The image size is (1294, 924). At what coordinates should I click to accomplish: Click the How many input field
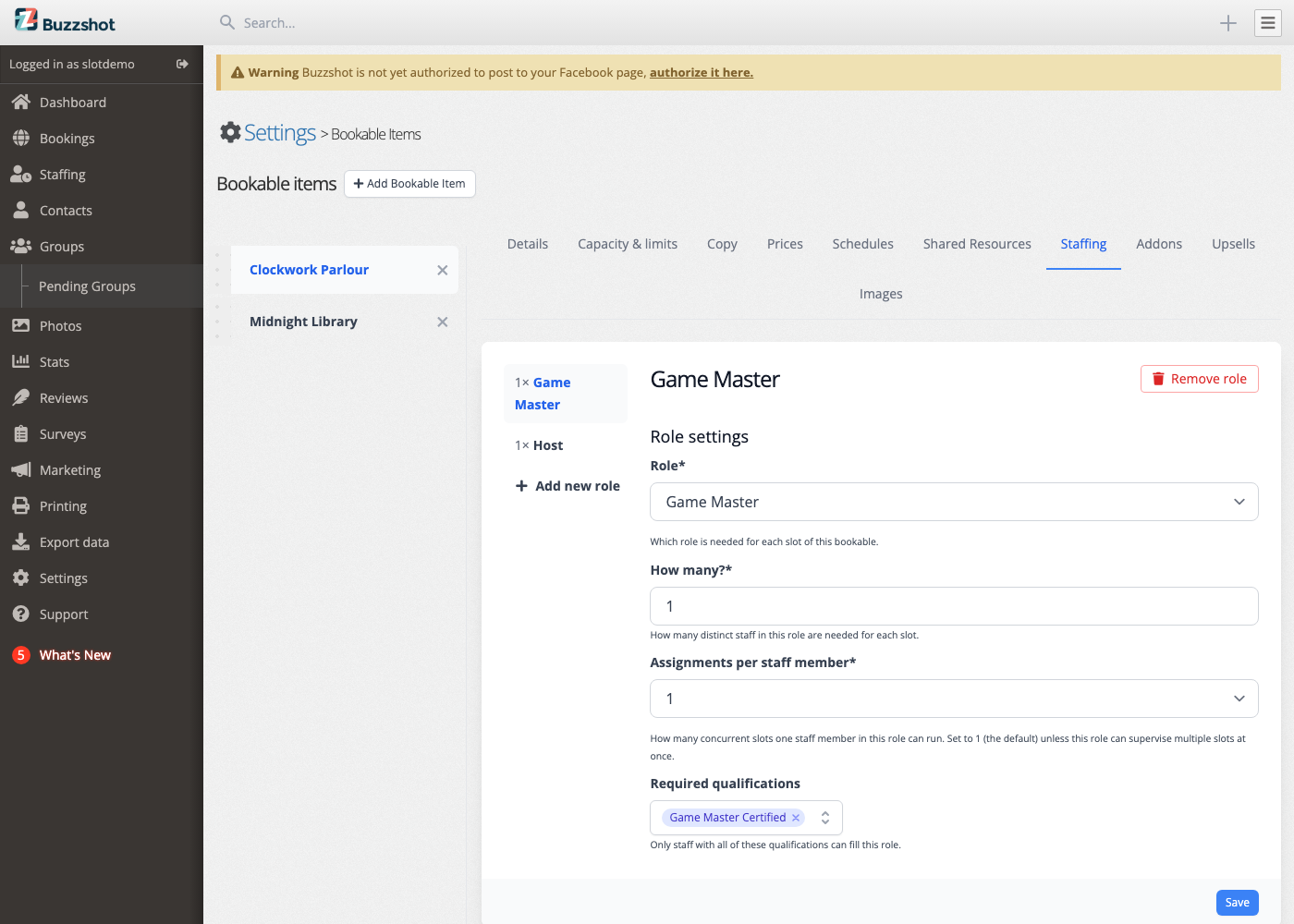pyautogui.click(x=954, y=606)
